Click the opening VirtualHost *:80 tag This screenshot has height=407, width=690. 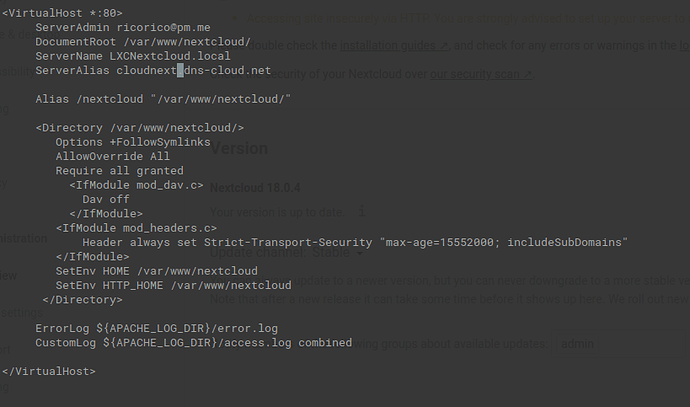[x=62, y=13]
